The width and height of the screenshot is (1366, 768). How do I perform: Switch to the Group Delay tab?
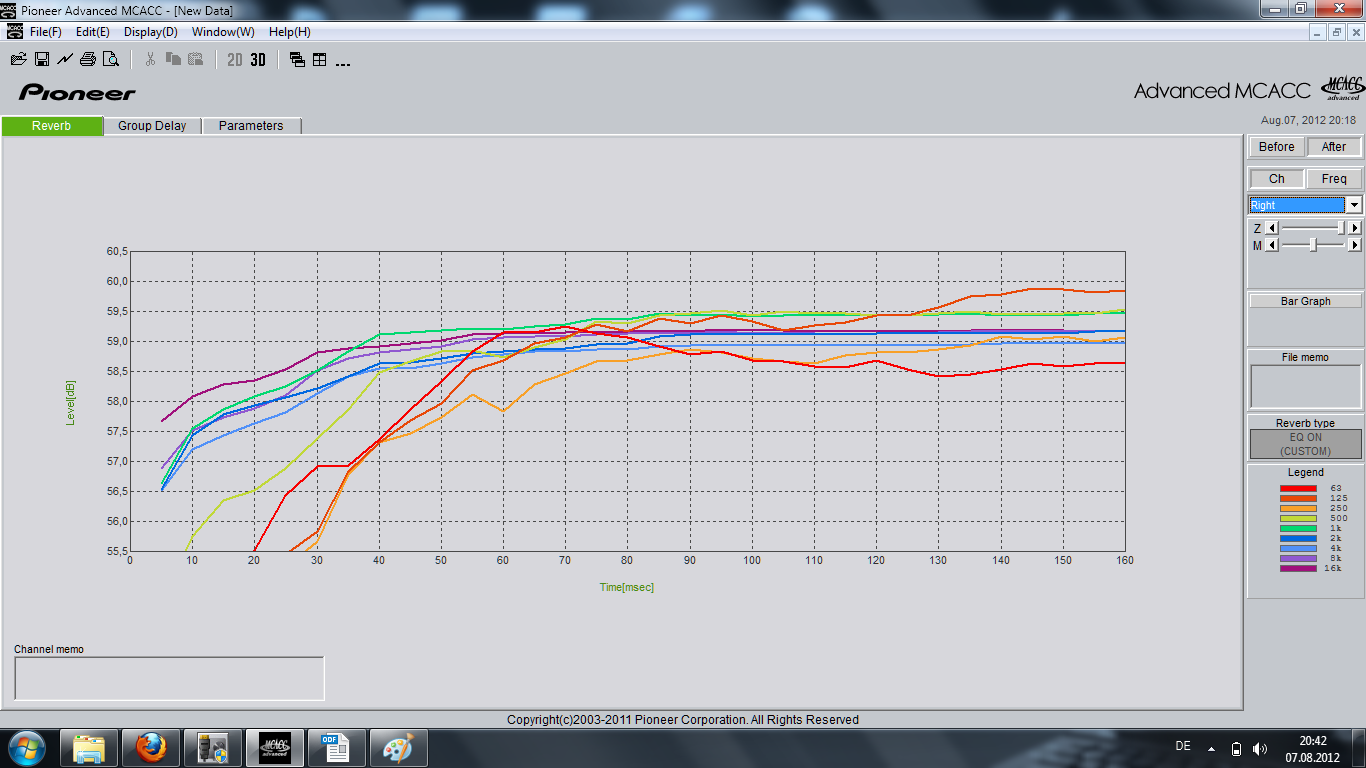(152, 126)
